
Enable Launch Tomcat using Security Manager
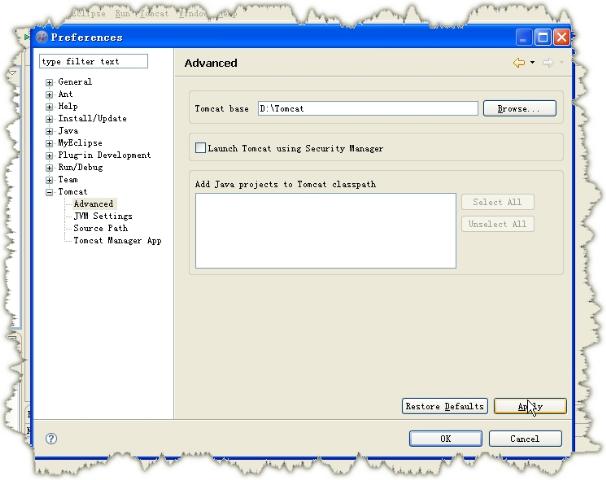tap(200, 148)
